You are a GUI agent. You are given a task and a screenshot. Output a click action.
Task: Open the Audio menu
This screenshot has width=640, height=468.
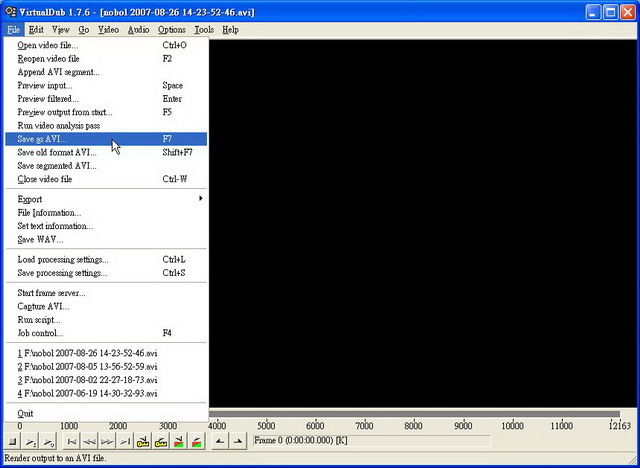(x=138, y=30)
